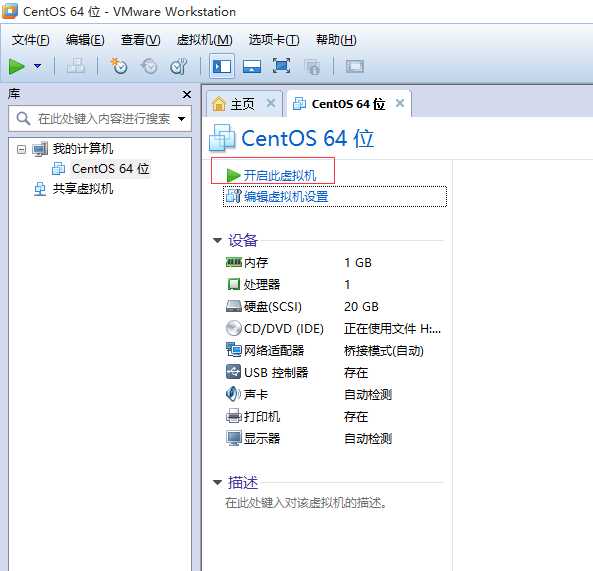Select 我的计算机 in the library tree
Viewport: 593px width, 571px height.
tap(82, 149)
